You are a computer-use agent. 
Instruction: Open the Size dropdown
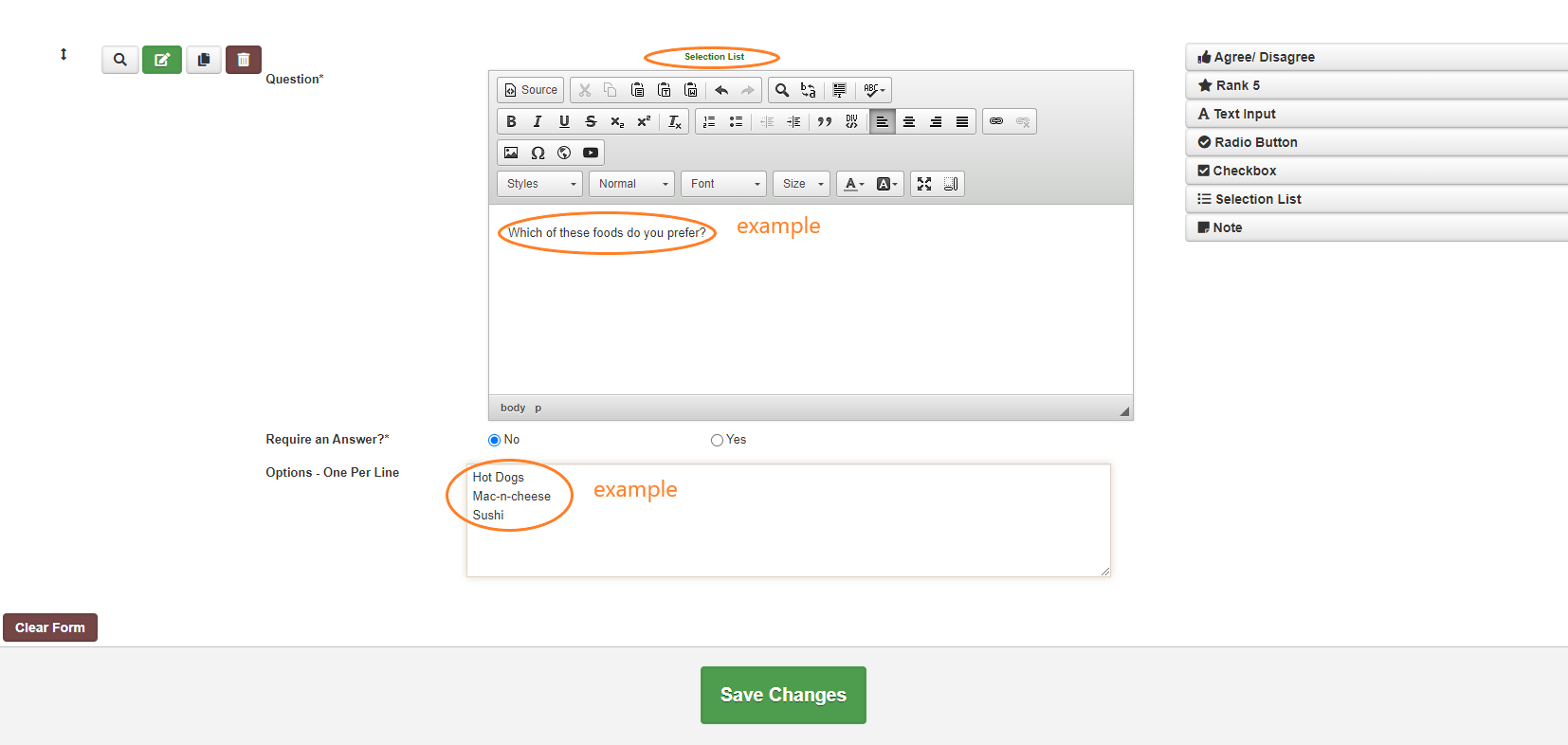[802, 184]
